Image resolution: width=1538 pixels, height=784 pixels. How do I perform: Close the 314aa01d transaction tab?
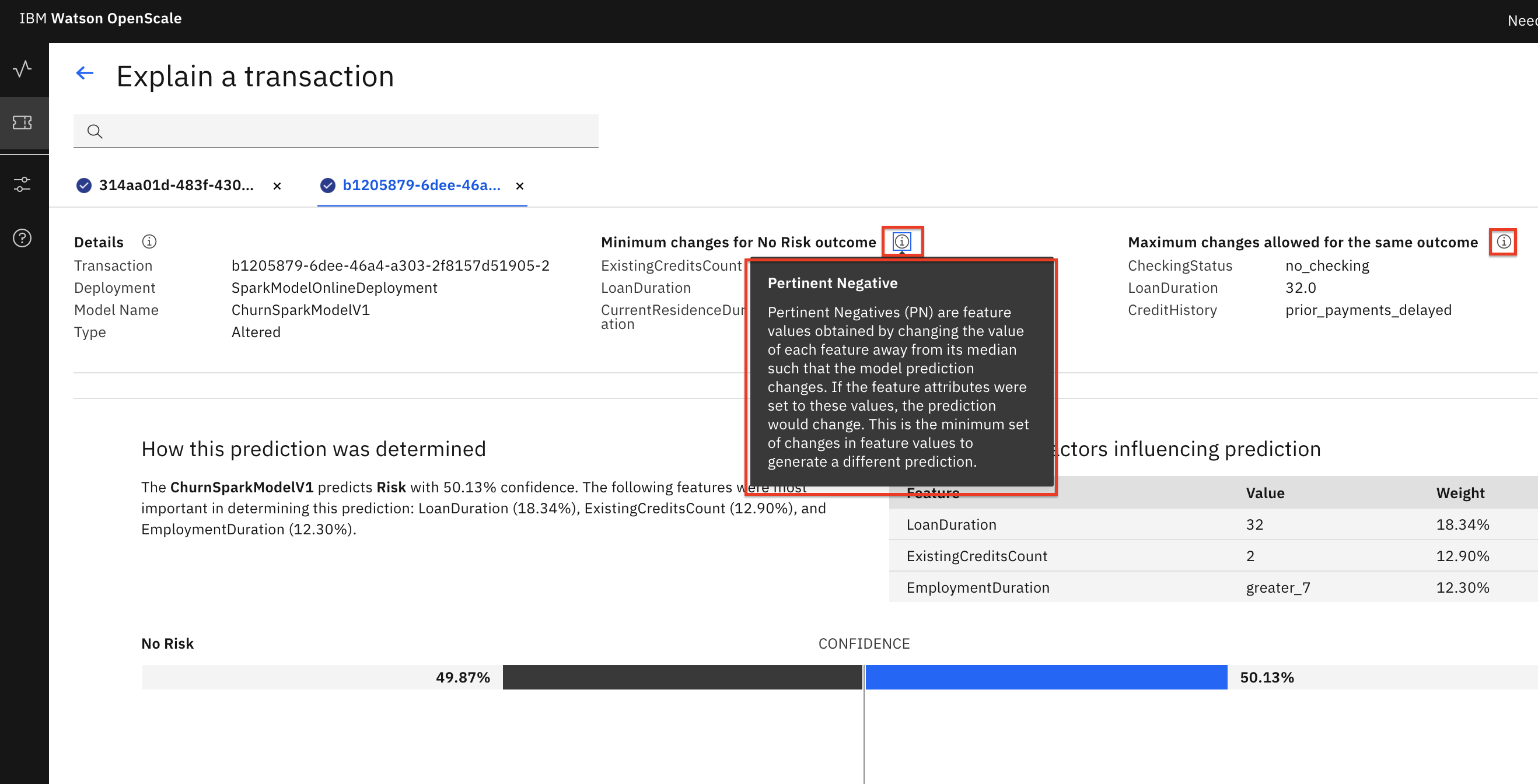pos(277,185)
